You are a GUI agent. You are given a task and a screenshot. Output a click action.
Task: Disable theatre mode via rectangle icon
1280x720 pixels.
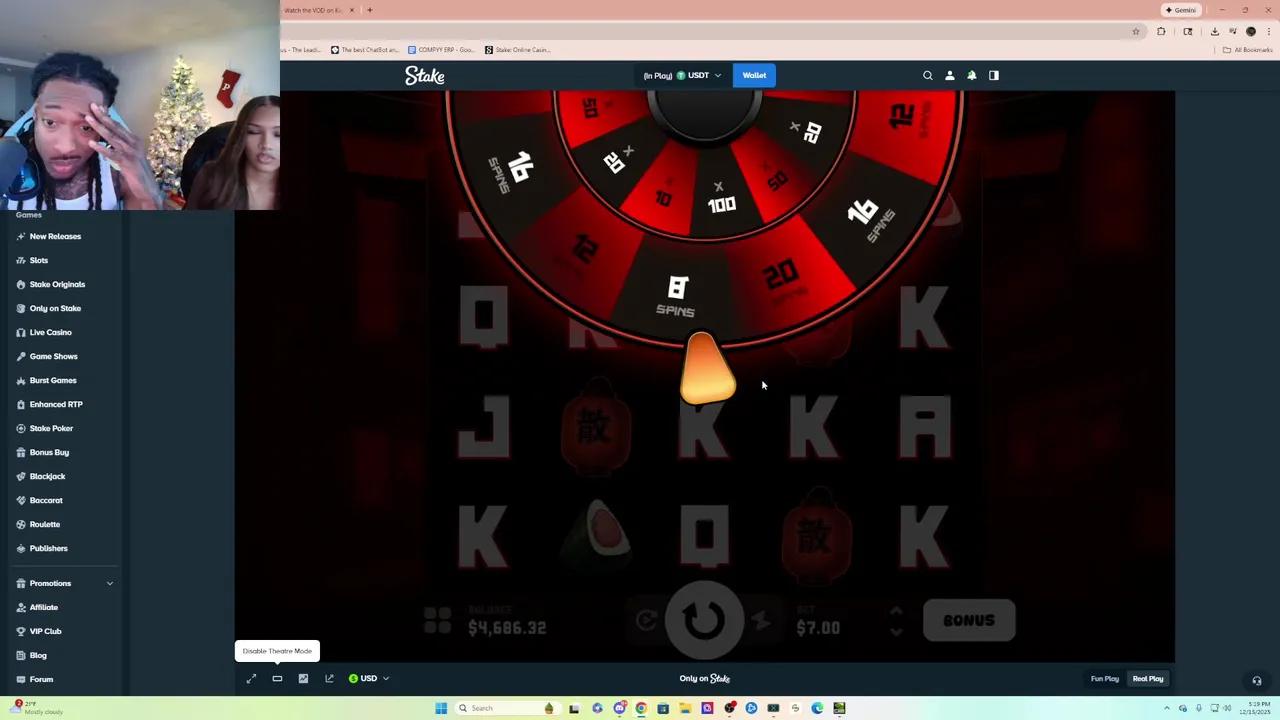pyautogui.click(x=277, y=679)
